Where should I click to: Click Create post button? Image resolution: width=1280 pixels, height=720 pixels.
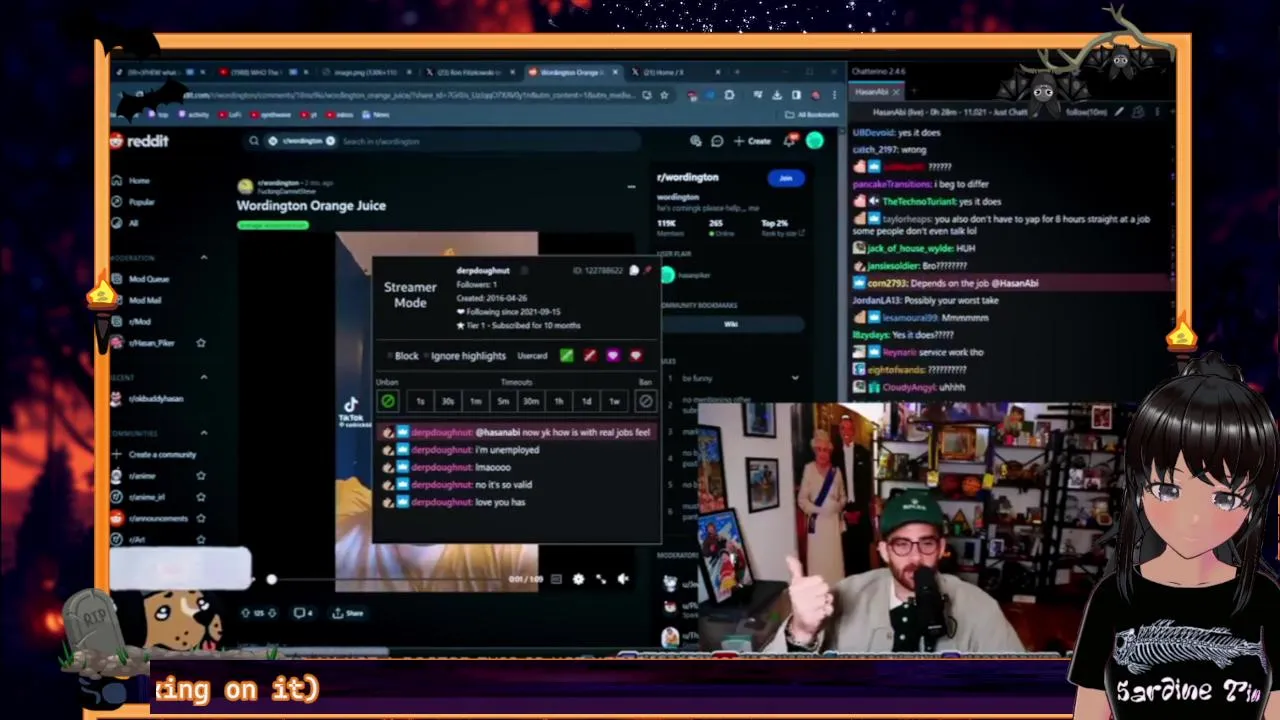pyautogui.click(x=752, y=141)
